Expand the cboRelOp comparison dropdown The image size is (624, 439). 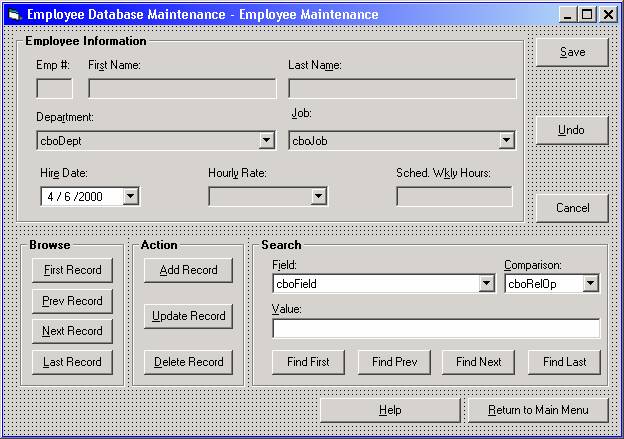pos(591,284)
